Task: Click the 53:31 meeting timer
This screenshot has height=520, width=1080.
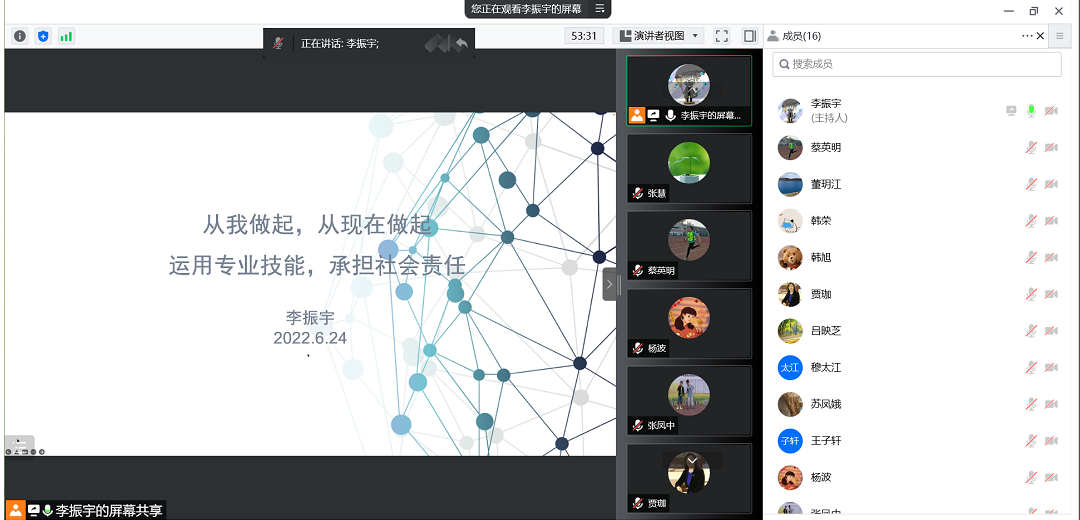Action: pyautogui.click(x=583, y=36)
